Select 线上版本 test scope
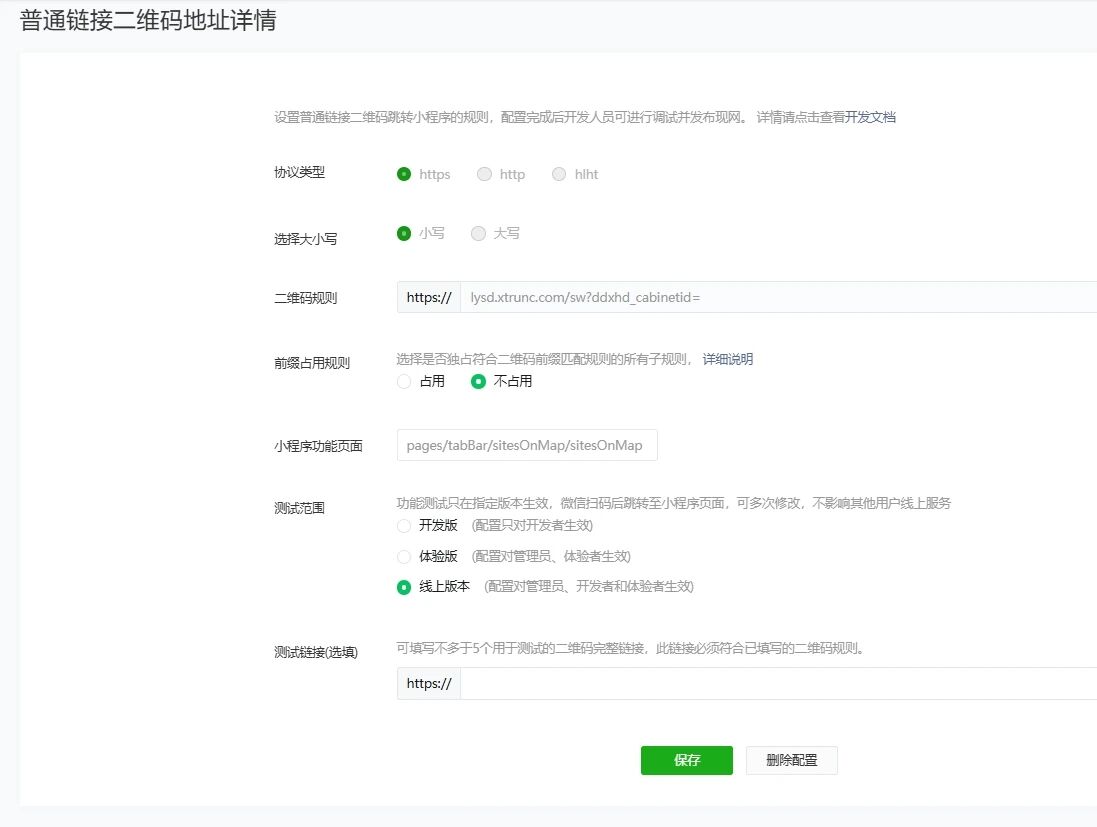Image resolution: width=1097 pixels, height=827 pixels. point(404,587)
